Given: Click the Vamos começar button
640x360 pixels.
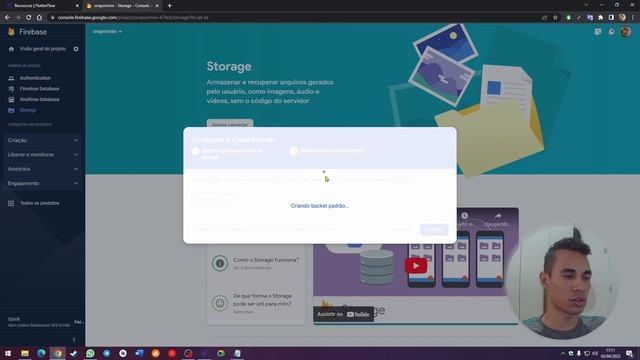Looking at the screenshot, I should (x=230, y=124).
